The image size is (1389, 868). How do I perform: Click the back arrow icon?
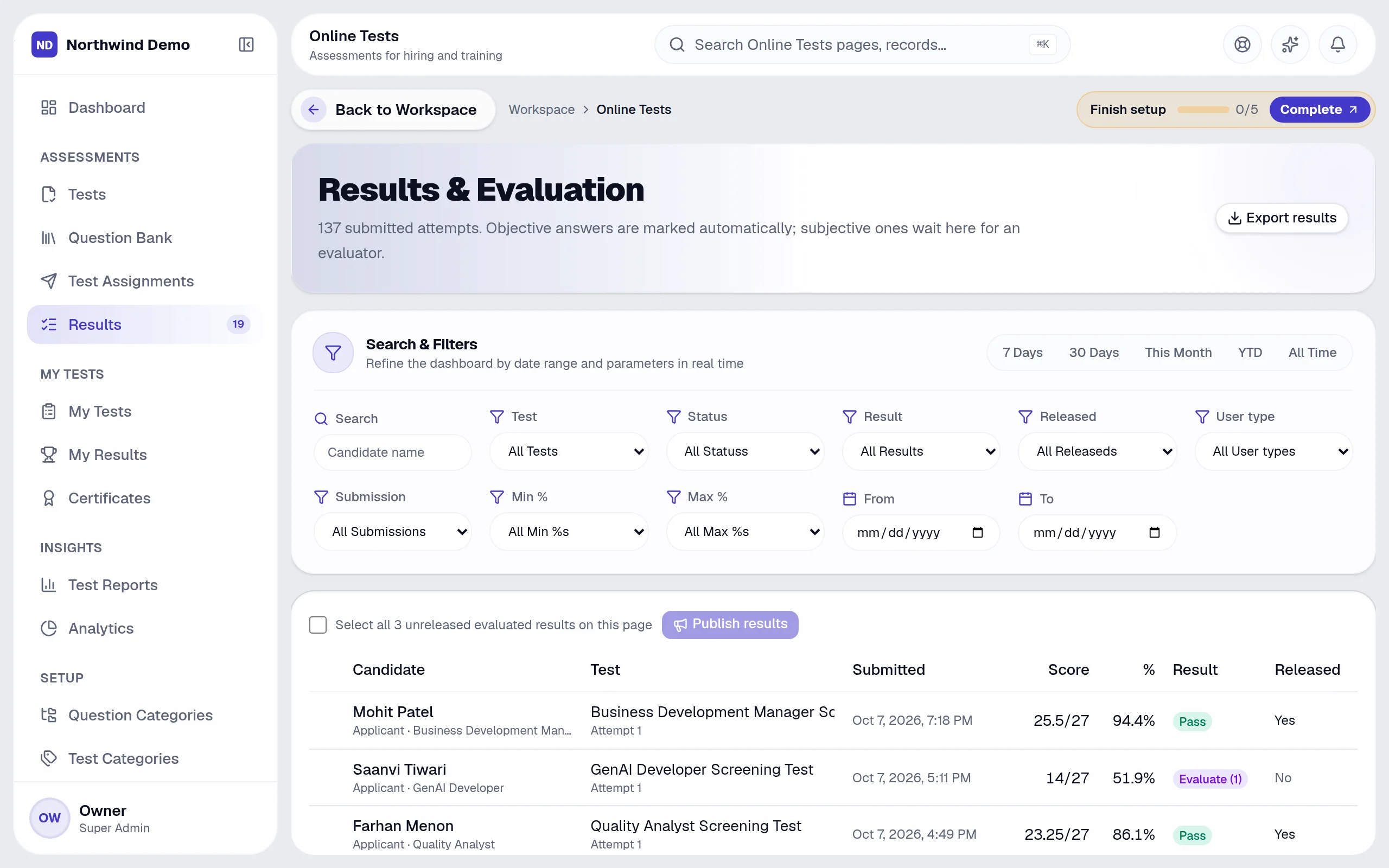click(314, 110)
